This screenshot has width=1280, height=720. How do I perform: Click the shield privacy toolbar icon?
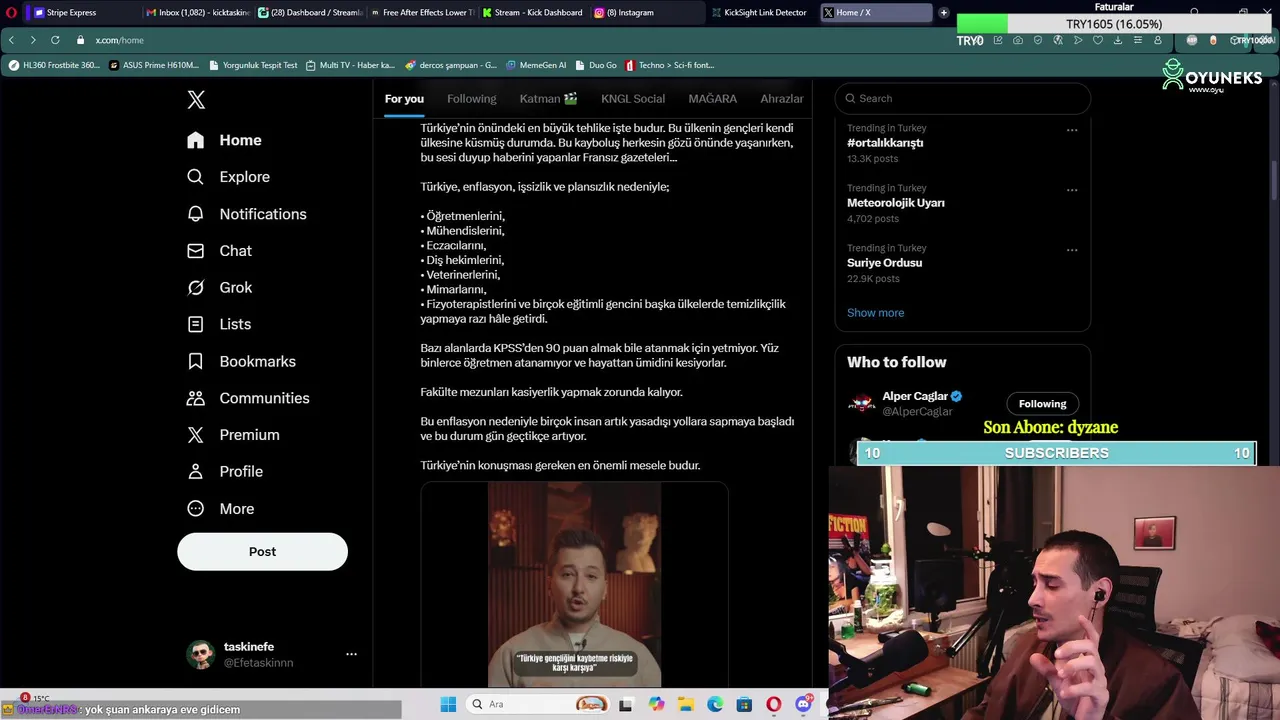tap(1038, 40)
